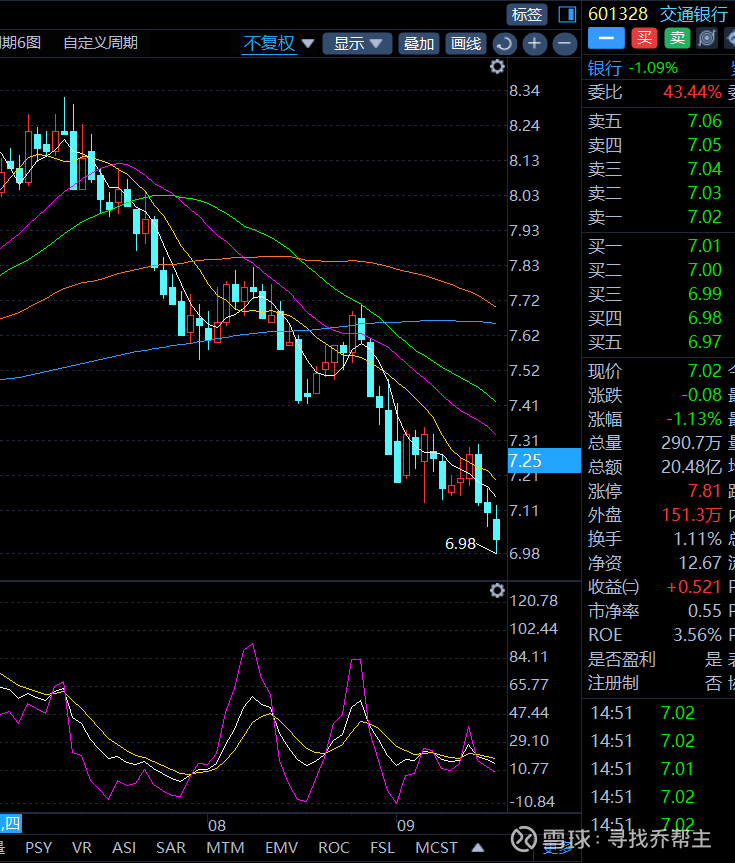Click the refresh circular arrow icon

coord(504,44)
